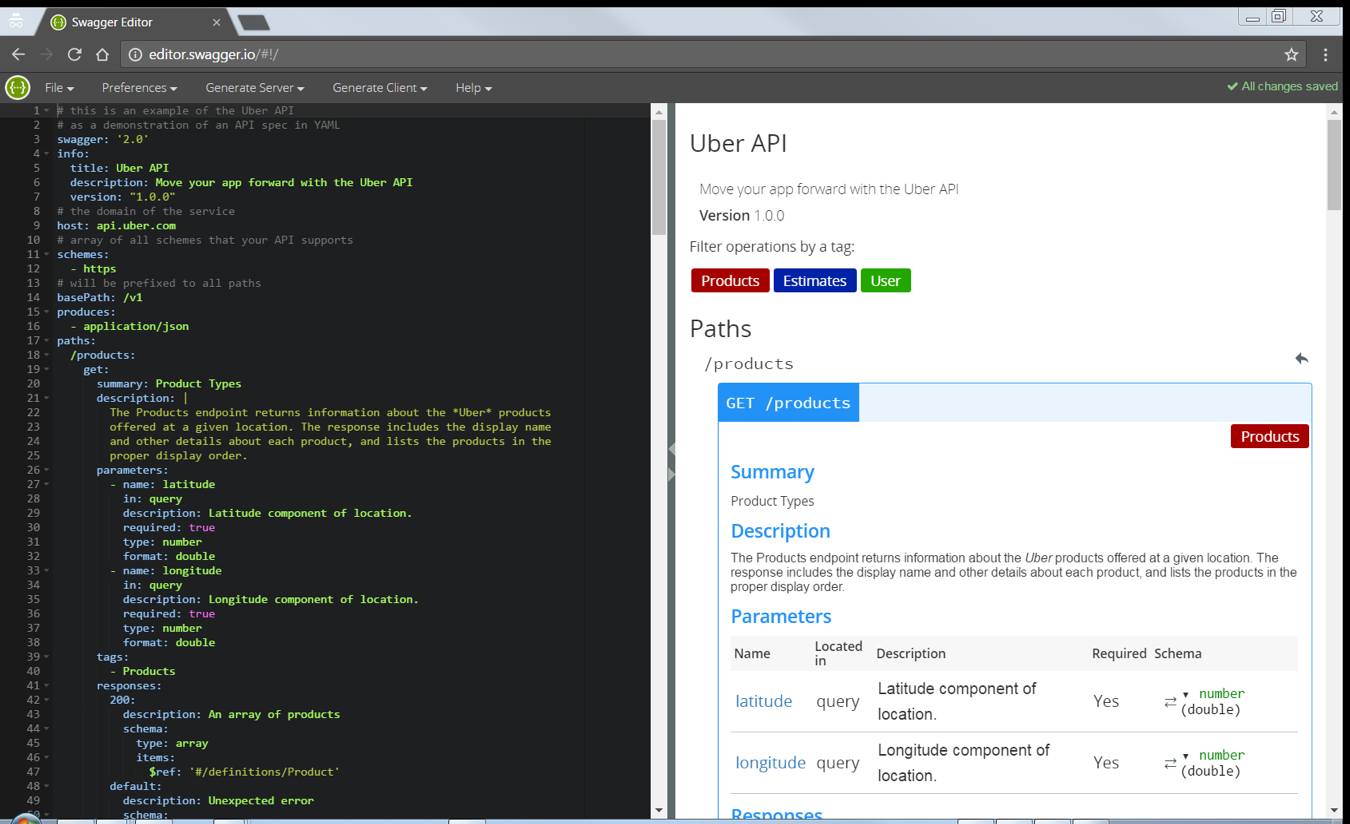Collapse the info block at line 4
This screenshot has width=1350, height=824.
coord(46,154)
